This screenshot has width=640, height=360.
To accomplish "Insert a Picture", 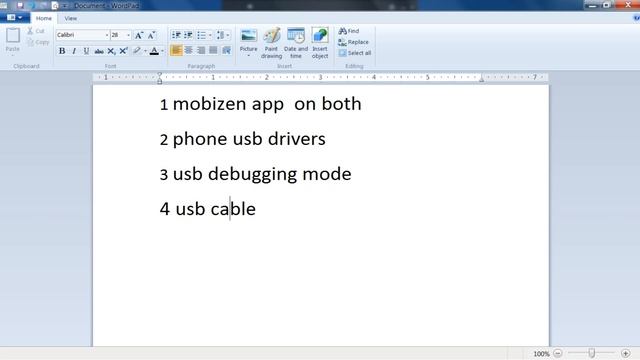I will click(248, 40).
